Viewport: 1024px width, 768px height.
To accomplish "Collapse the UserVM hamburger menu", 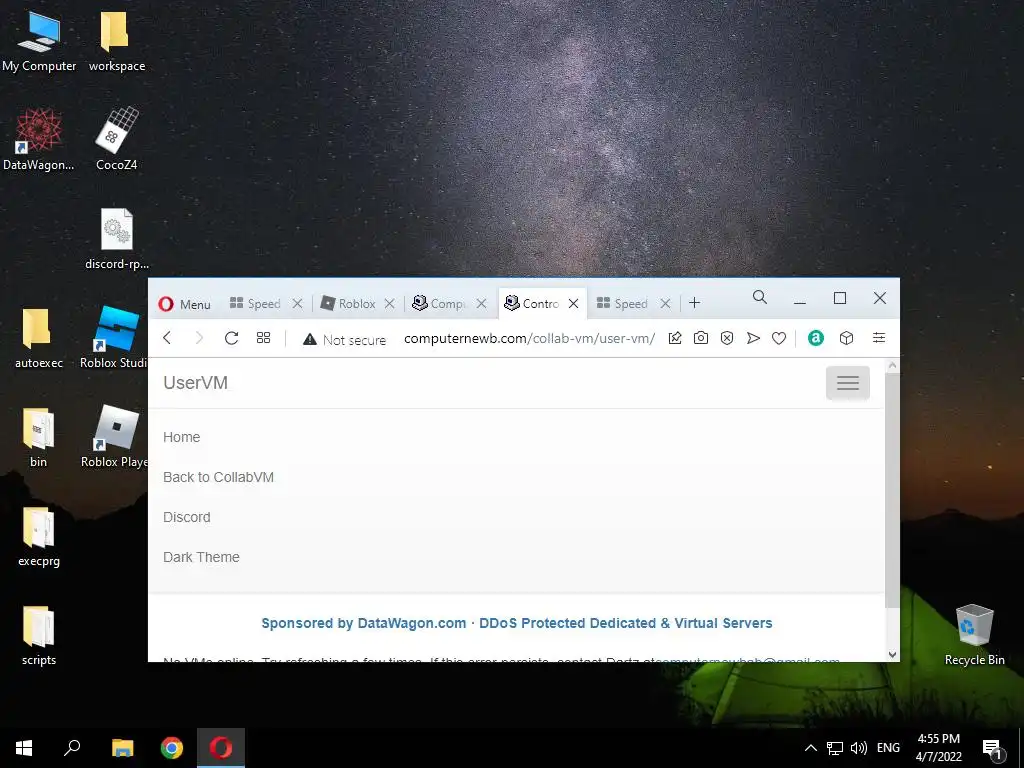I will 848,383.
